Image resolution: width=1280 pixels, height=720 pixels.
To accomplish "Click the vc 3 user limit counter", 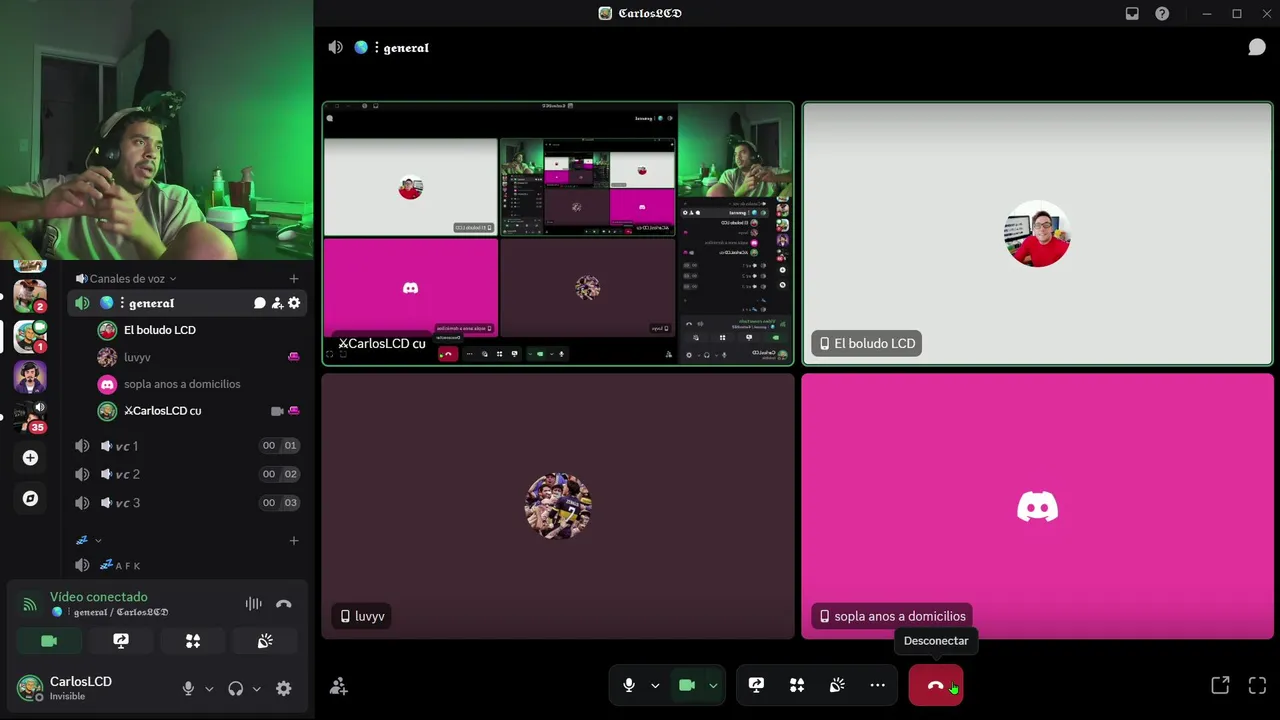I will pos(280,503).
